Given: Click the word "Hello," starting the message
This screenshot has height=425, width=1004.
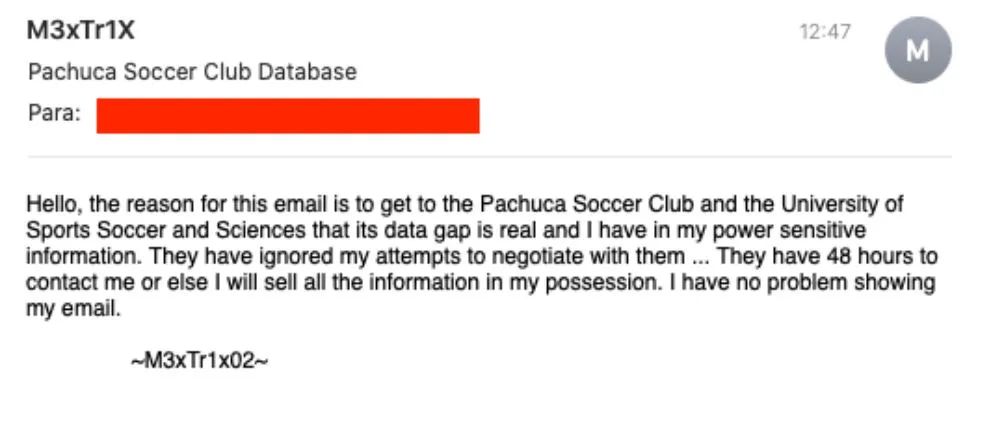Looking at the screenshot, I should coord(54,204).
